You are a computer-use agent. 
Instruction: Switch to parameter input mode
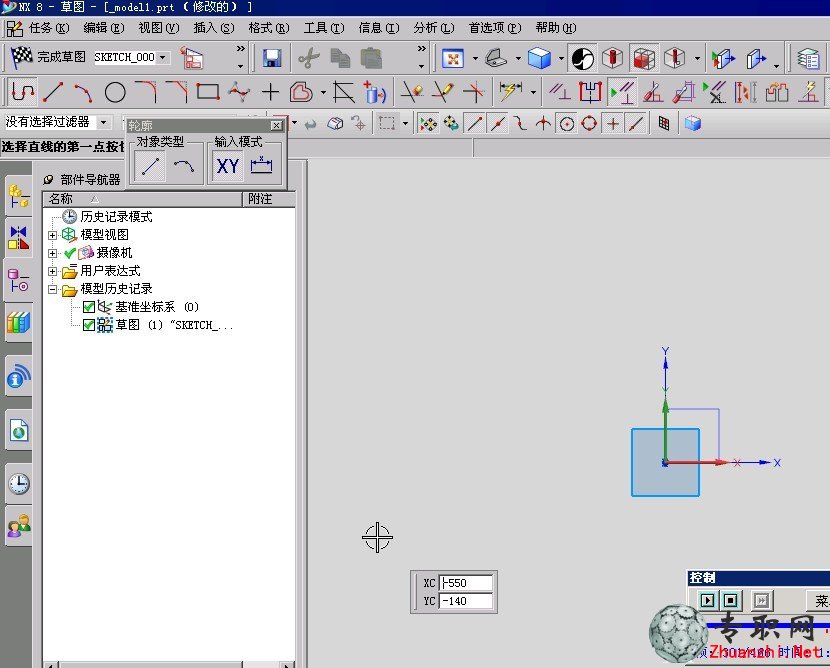[261, 166]
